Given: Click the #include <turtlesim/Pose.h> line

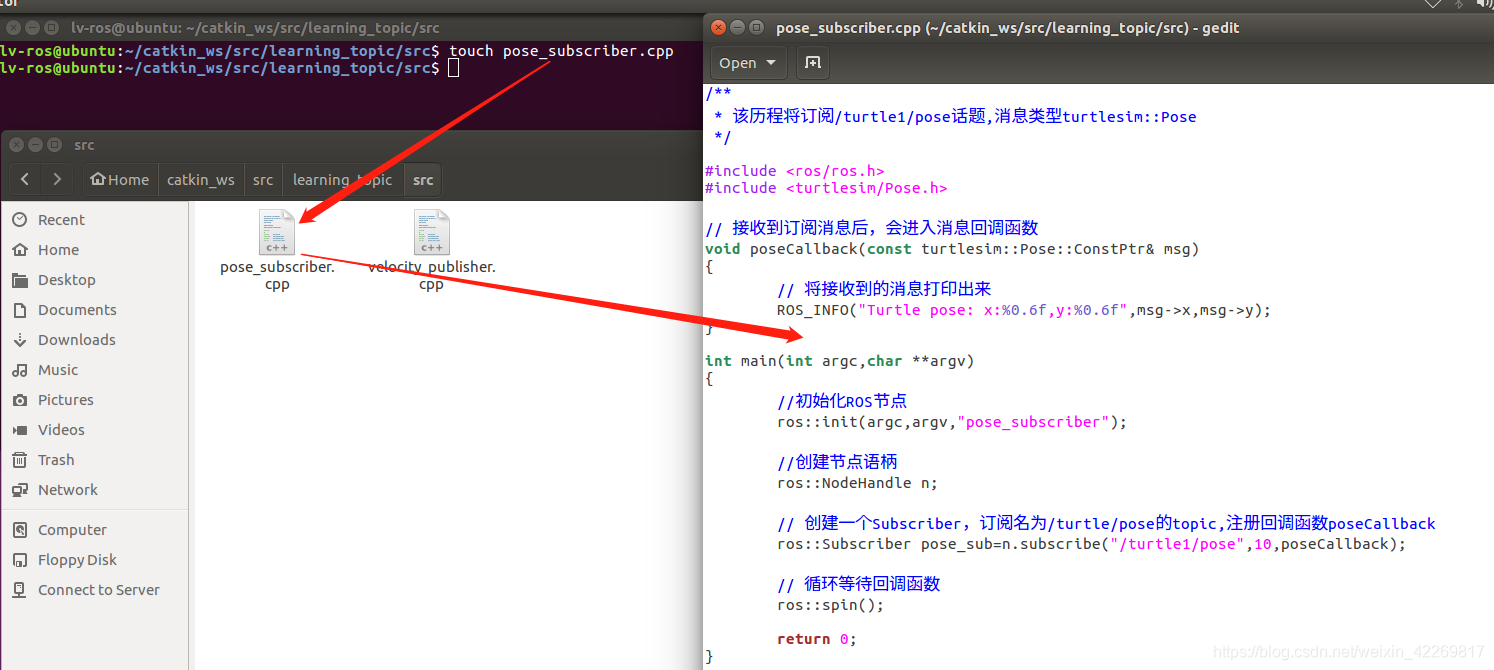Looking at the screenshot, I should 826,188.
